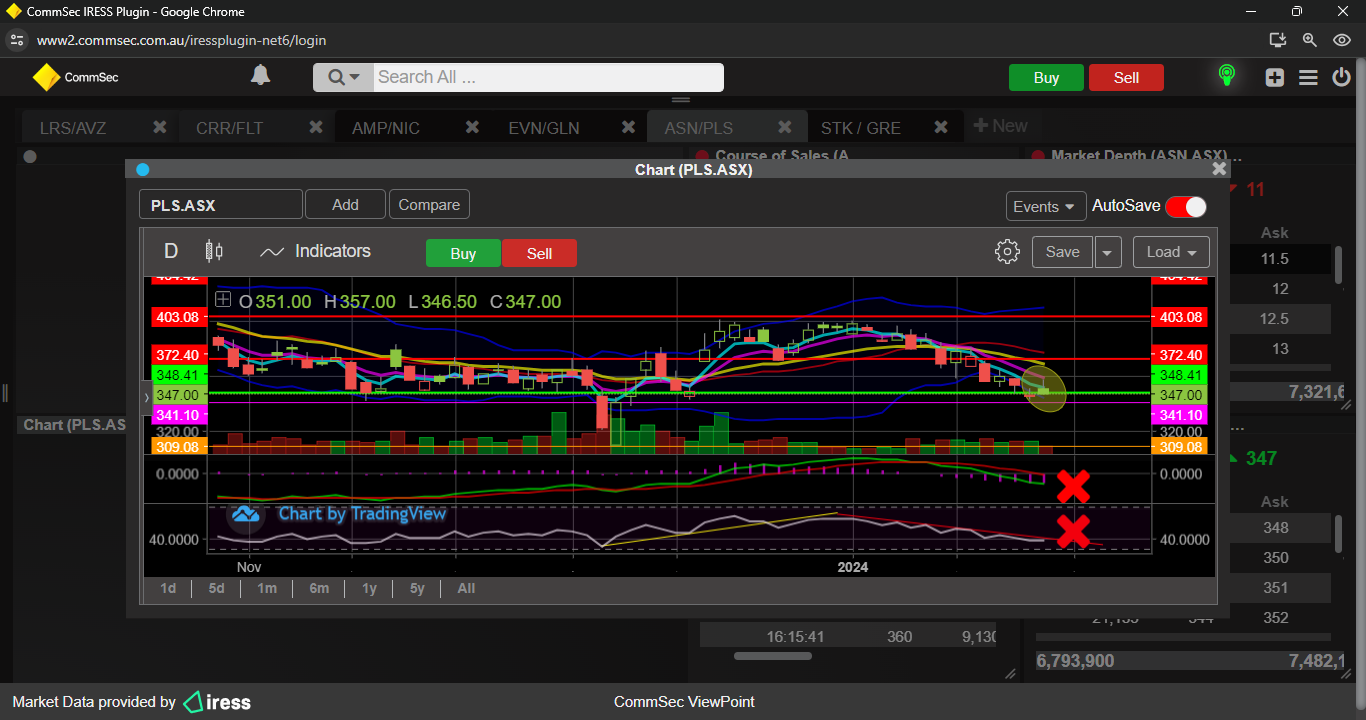1366x720 pixels.
Task: Expand the Events dropdown
Action: pyautogui.click(x=1046, y=206)
